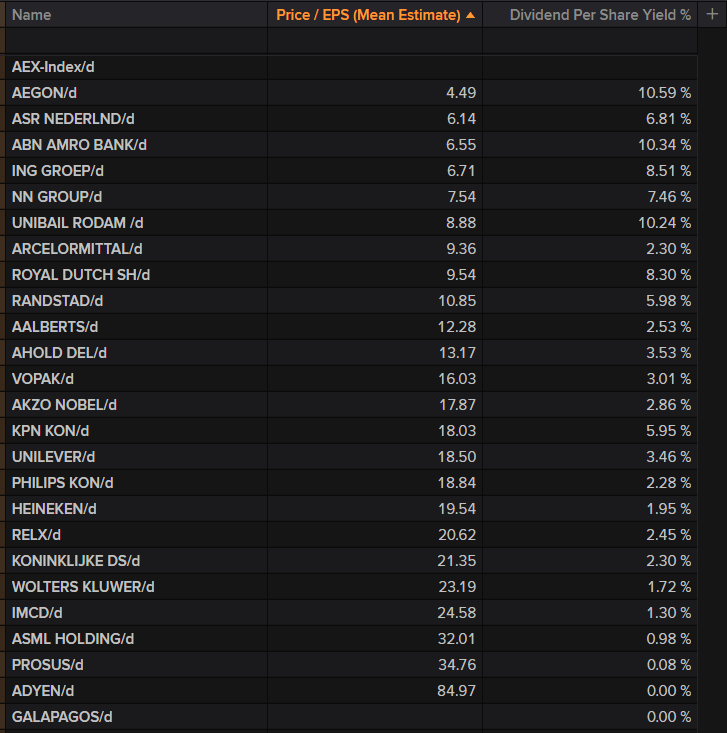The height and width of the screenshot is (733, 727).
Task: Select the AEX-Index/d row name
Action: [53, 67]
